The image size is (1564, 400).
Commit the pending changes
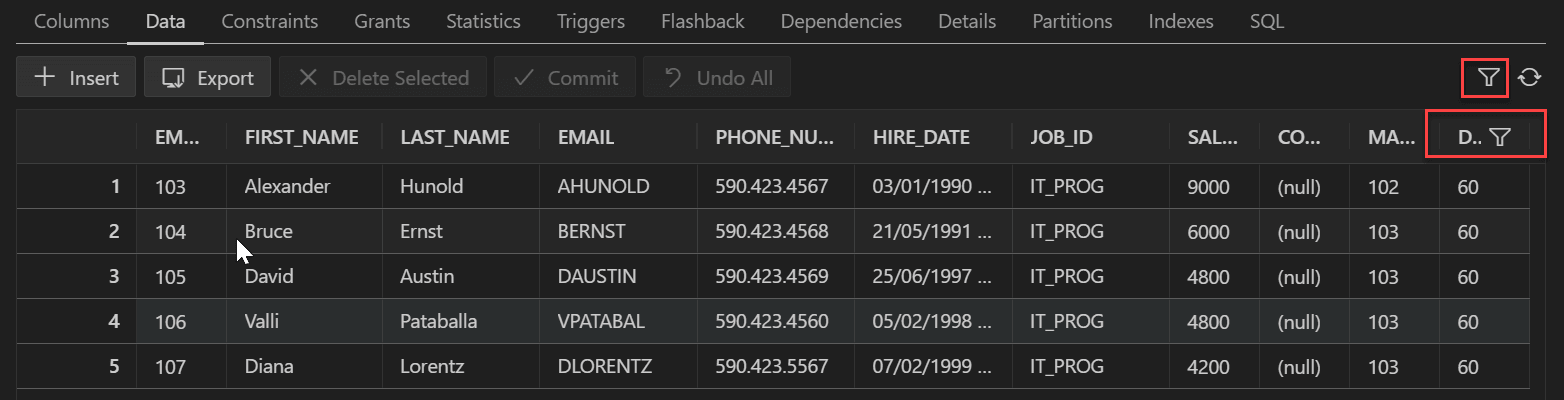(x=565, y=78)
